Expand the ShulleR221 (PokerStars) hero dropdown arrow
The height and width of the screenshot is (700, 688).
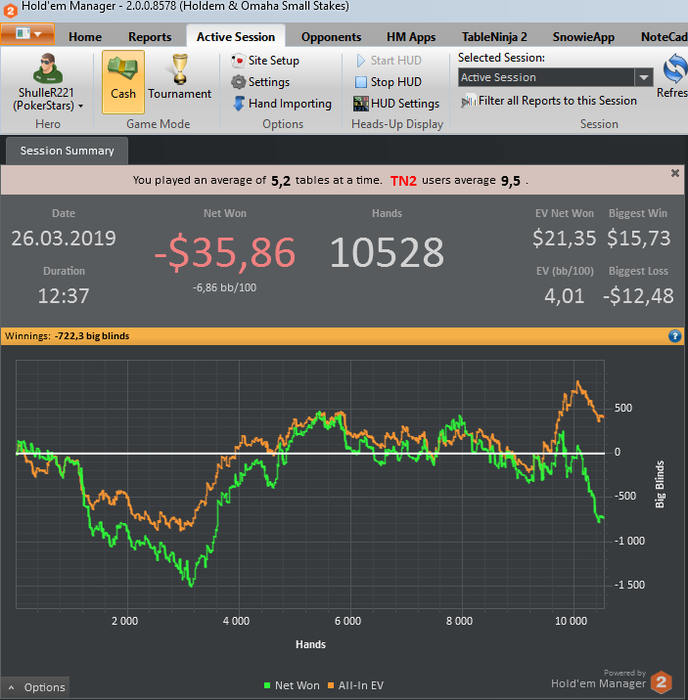[x=81, y=106]
